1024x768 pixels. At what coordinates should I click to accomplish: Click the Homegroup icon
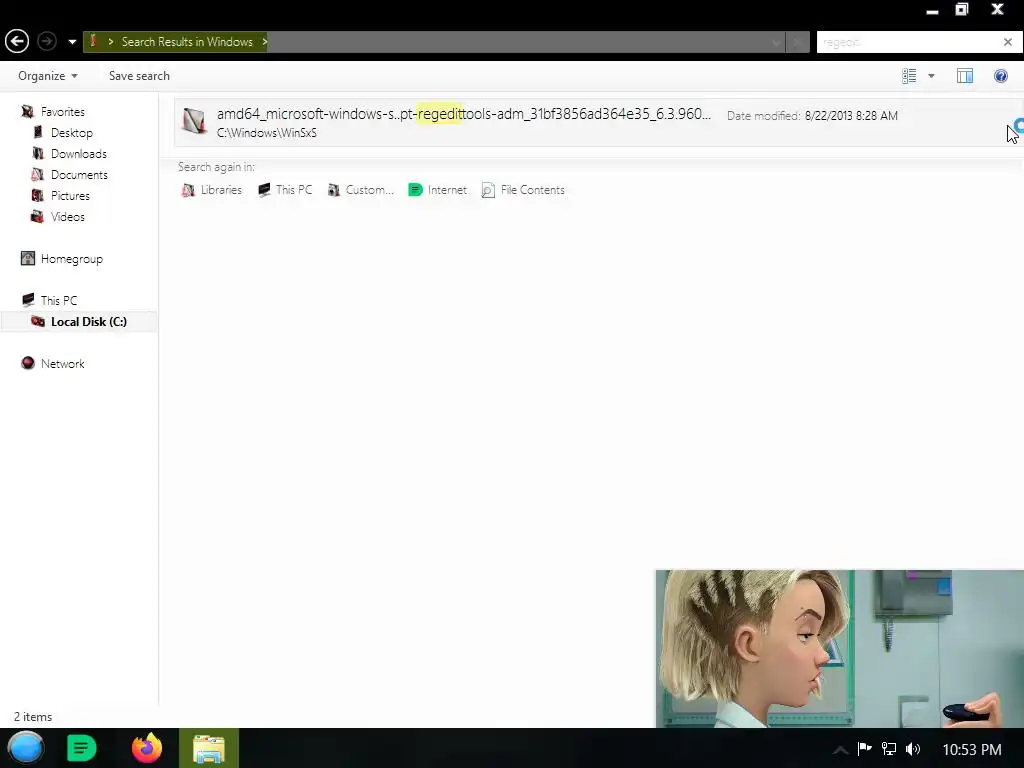(x=27, y=259)
